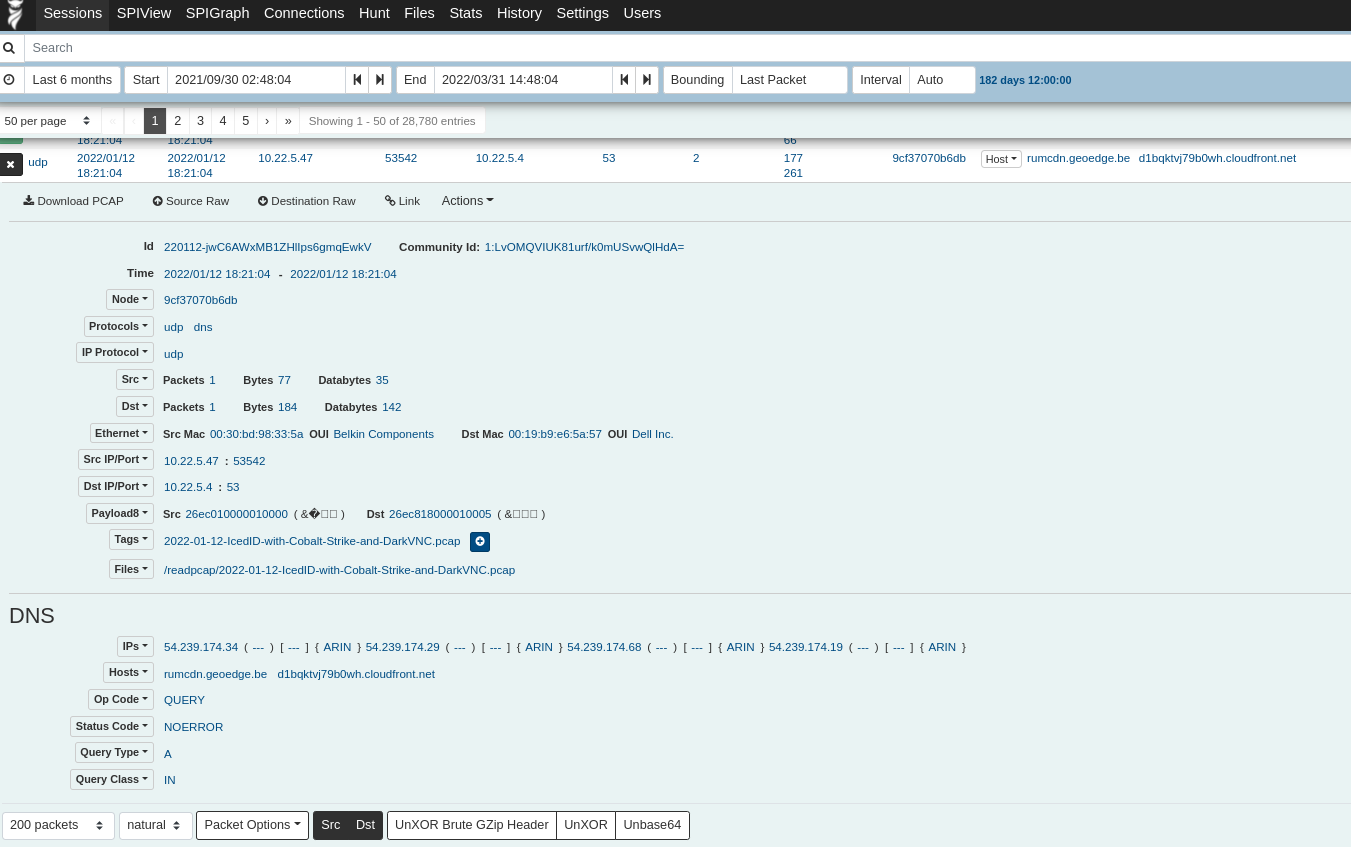Screen dimensions: 1351x847
Task: Focus the Search query field
Action: (x=687, y=48)
